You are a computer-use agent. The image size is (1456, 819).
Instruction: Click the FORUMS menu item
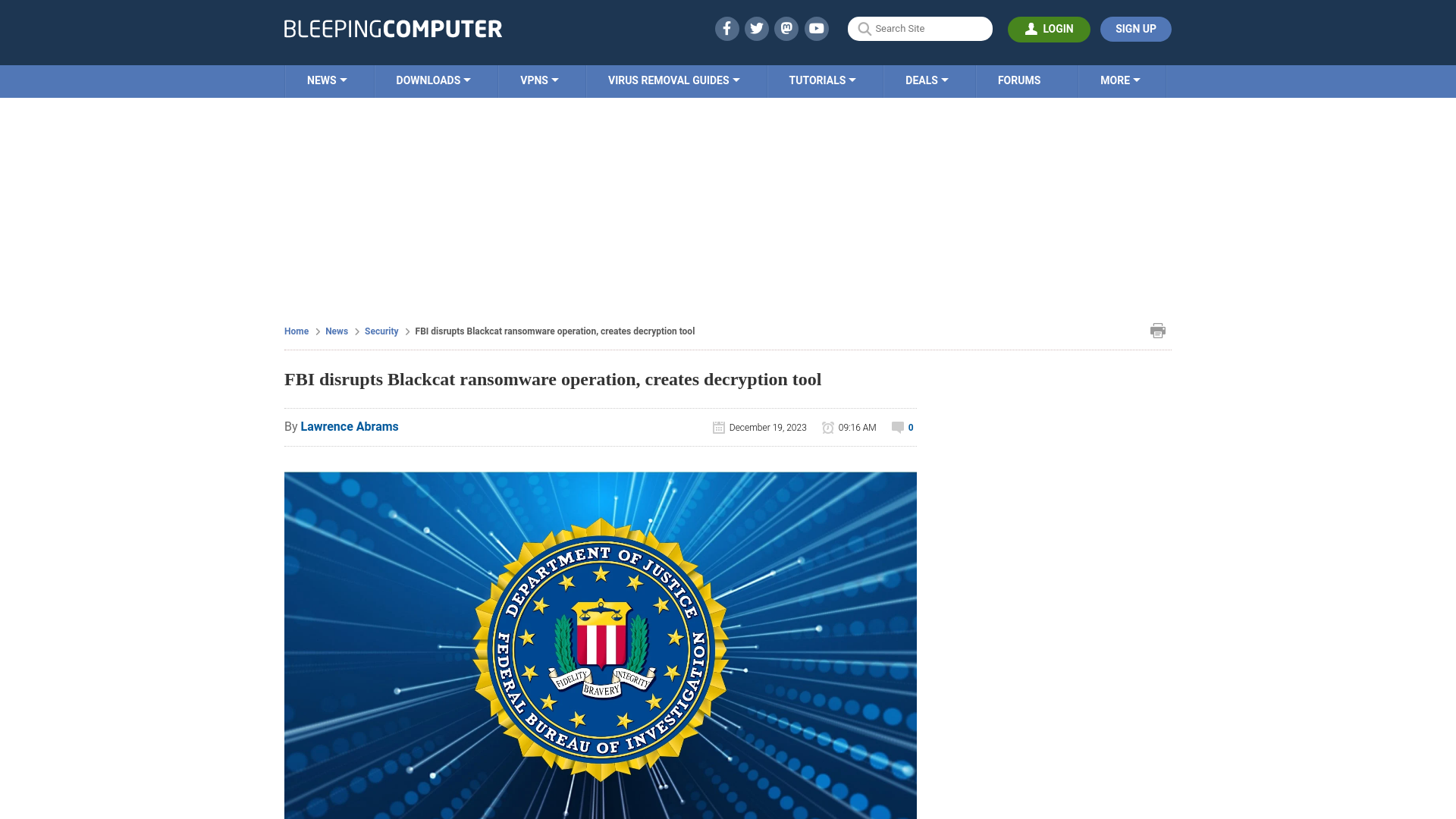coord(1019,80)
